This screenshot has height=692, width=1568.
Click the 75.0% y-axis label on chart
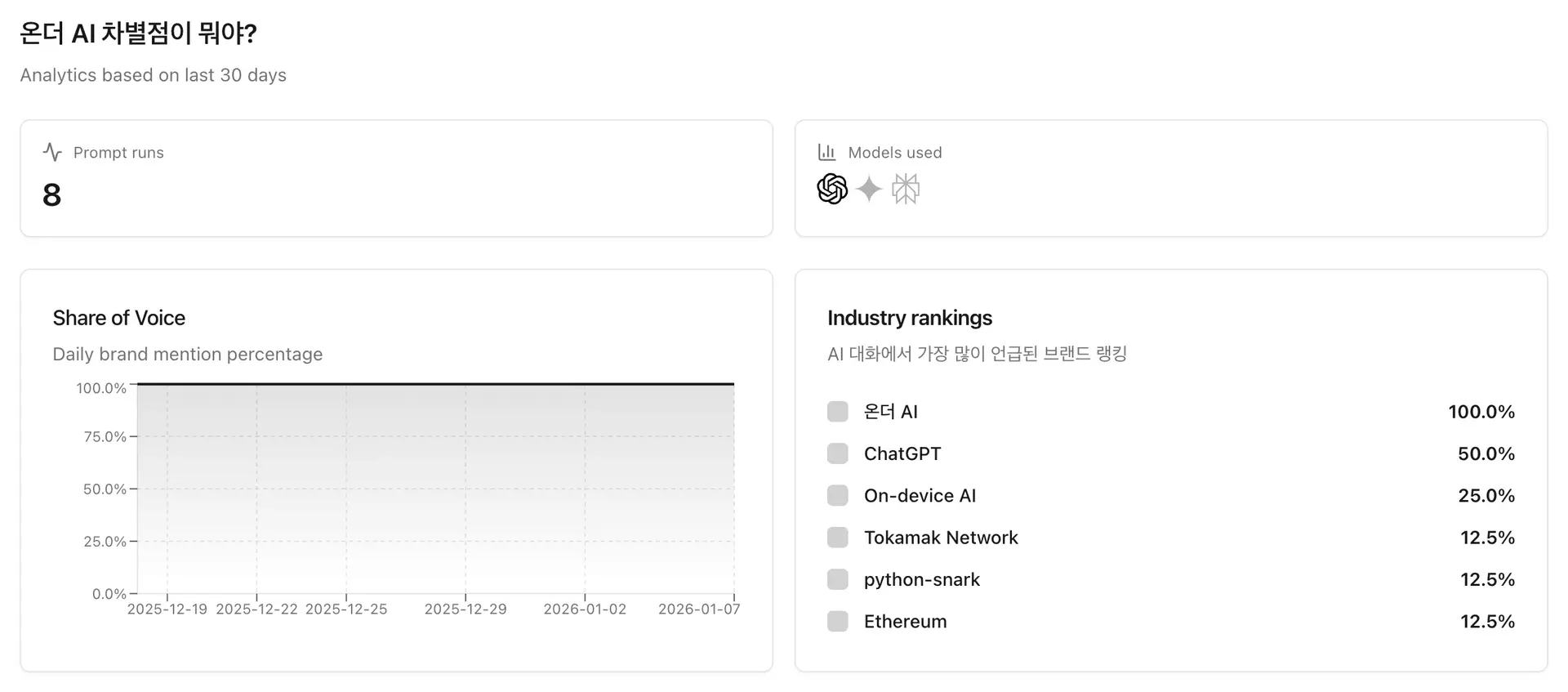click(105, 437)
